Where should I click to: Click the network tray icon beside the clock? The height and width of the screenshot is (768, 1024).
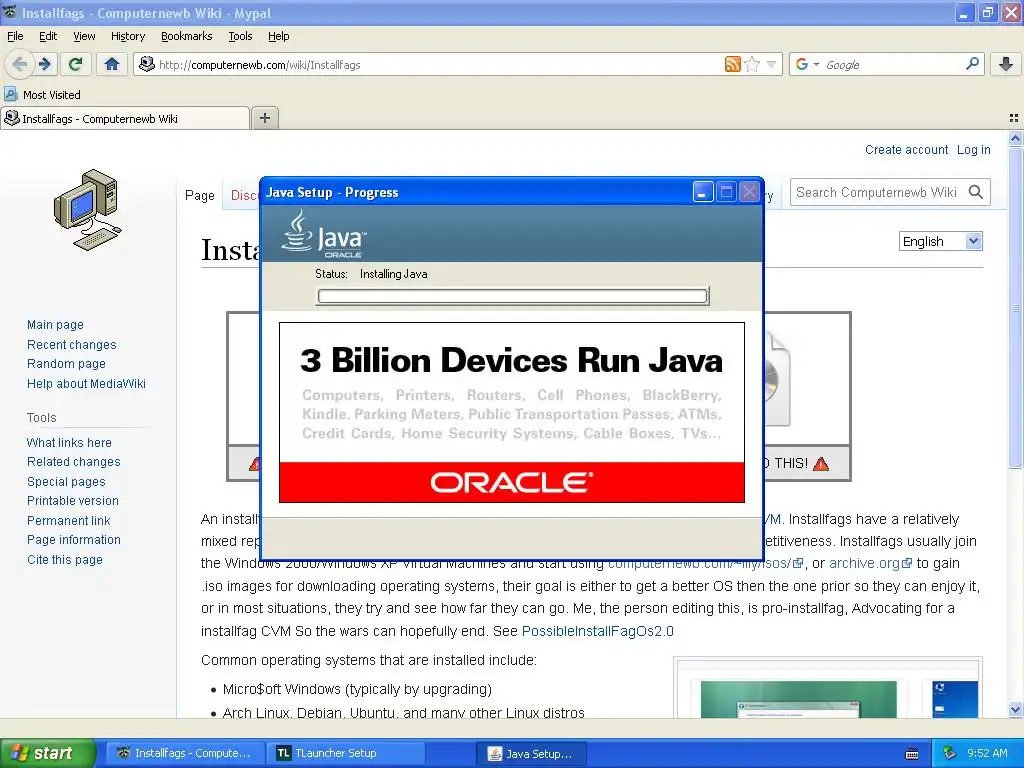[950, 753]
